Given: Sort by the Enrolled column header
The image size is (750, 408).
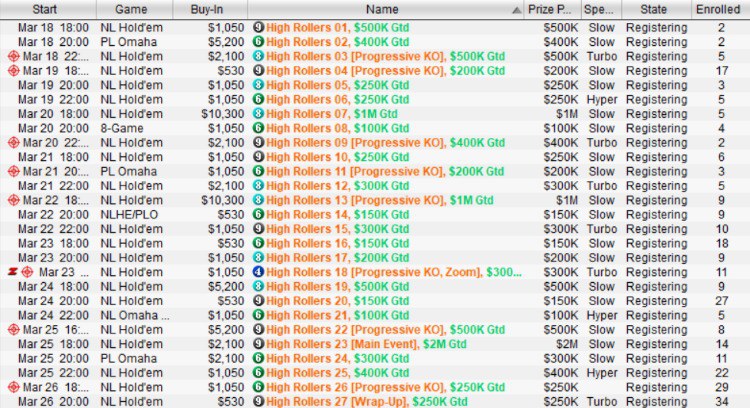Looking at the screenshot, I should 720,9.
